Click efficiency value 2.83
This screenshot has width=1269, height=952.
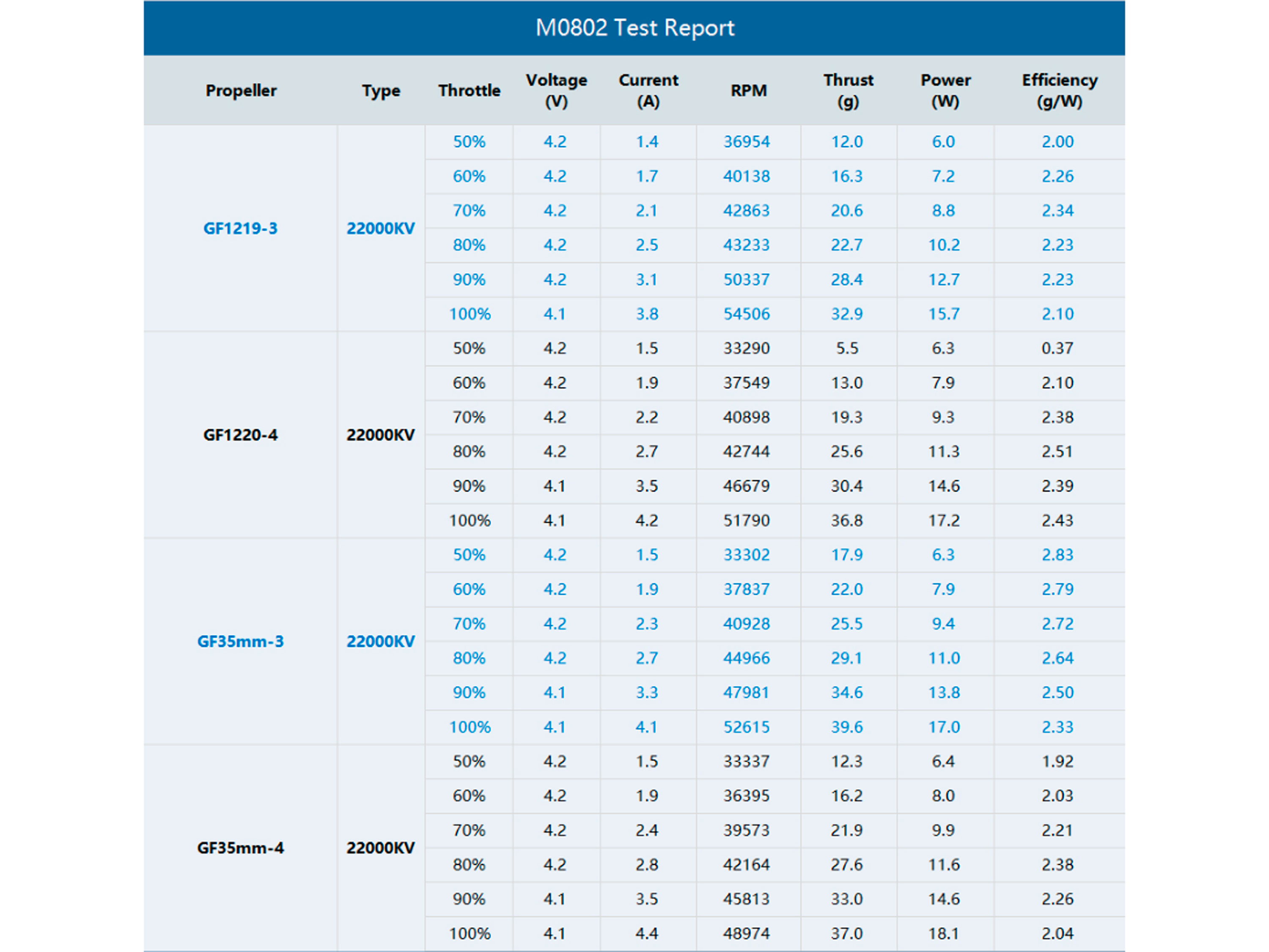tap(1057, 554)
